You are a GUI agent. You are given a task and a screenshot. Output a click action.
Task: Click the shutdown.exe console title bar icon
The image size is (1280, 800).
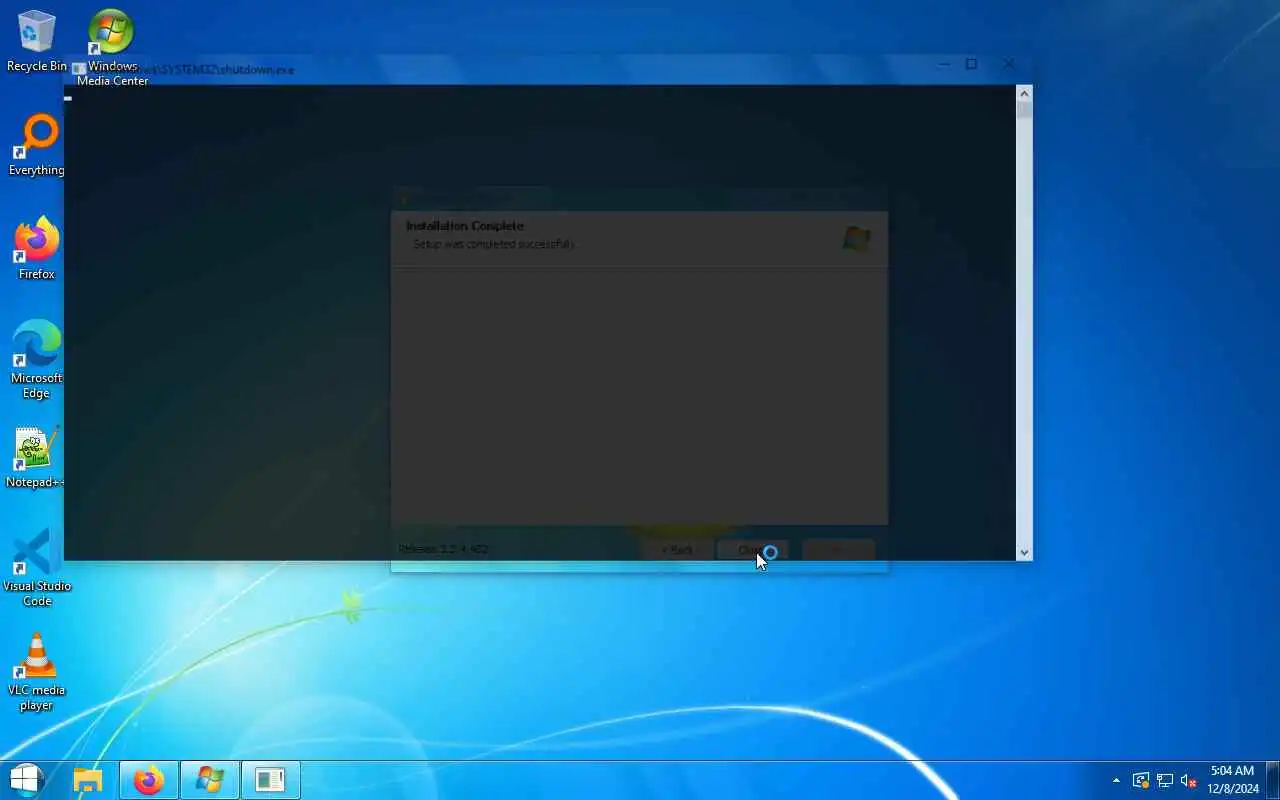pyautogui.click(x=78, y=70)
